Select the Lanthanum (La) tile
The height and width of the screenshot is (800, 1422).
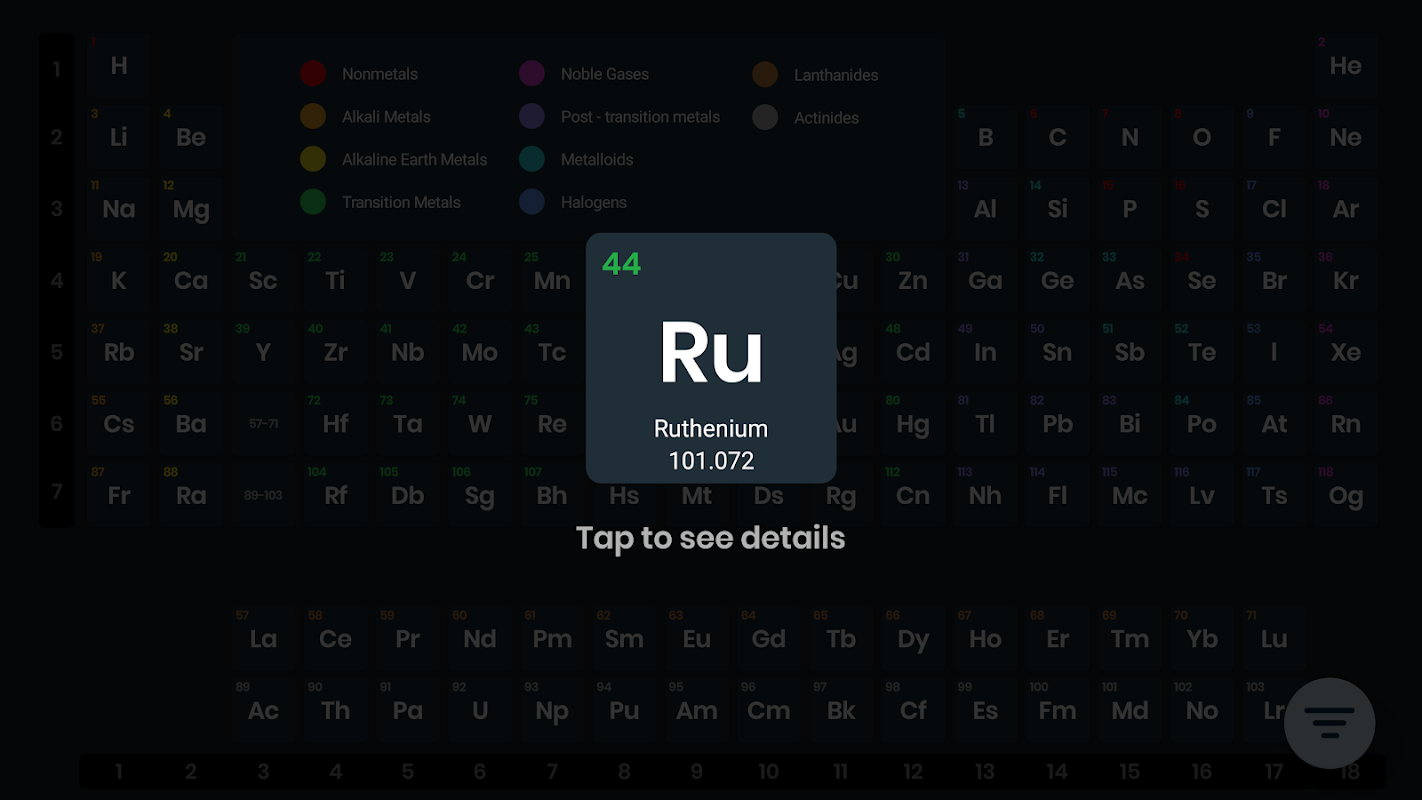pyautogui.click(x=263, y=639)
